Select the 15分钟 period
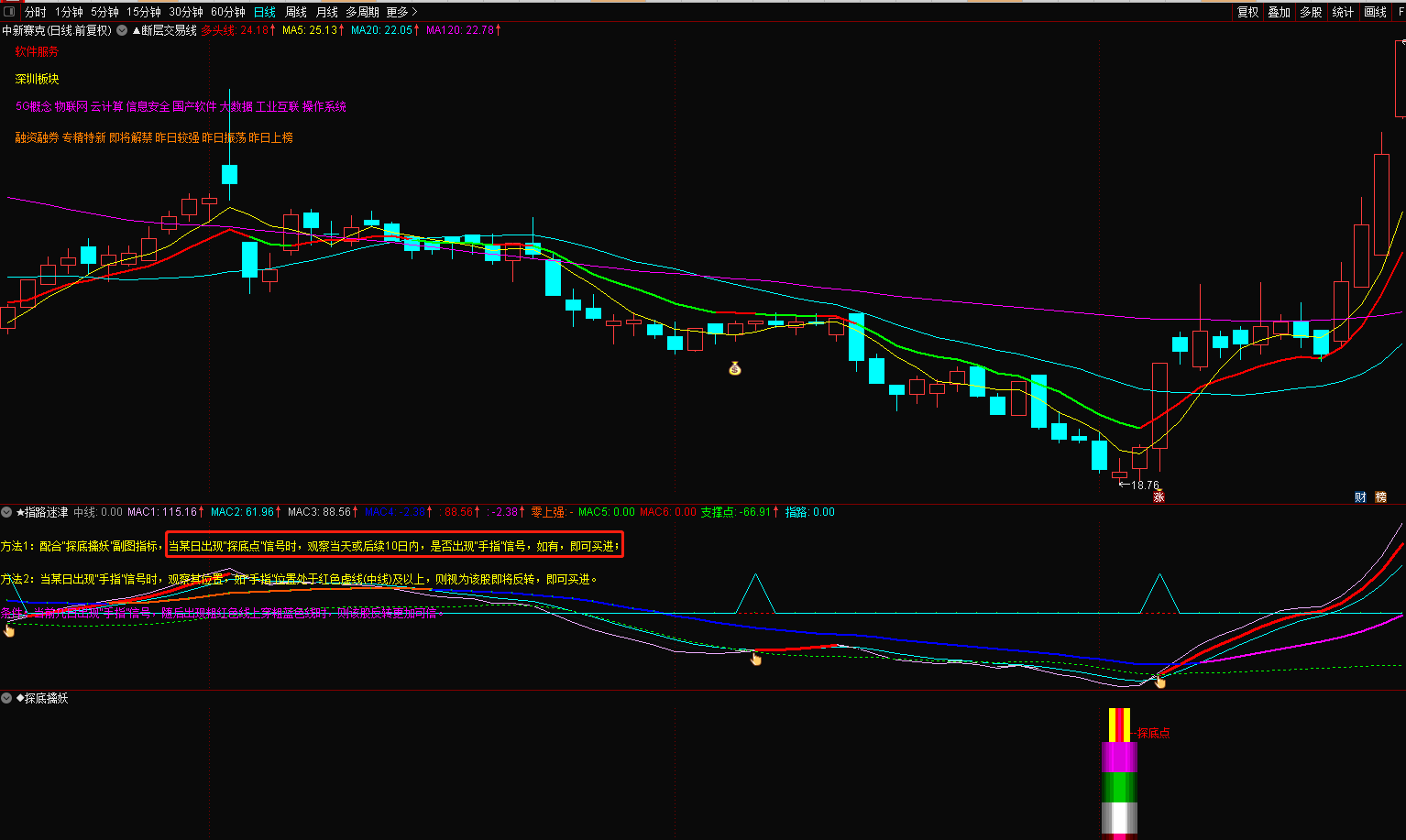 (x=144, y=12)
